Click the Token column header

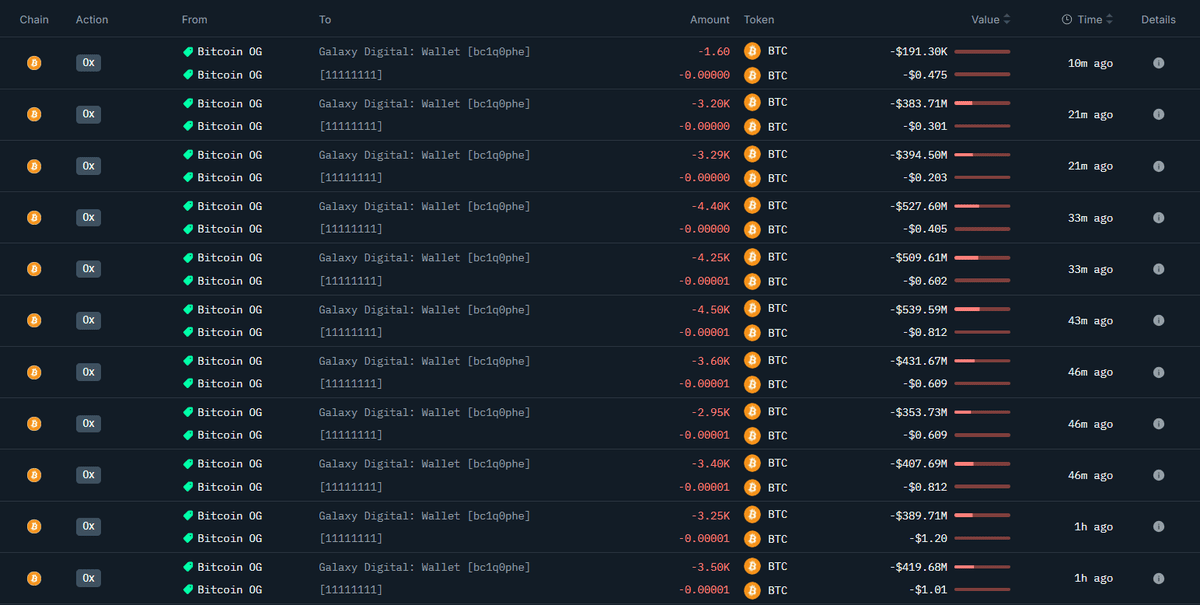(x=759, y=20)
